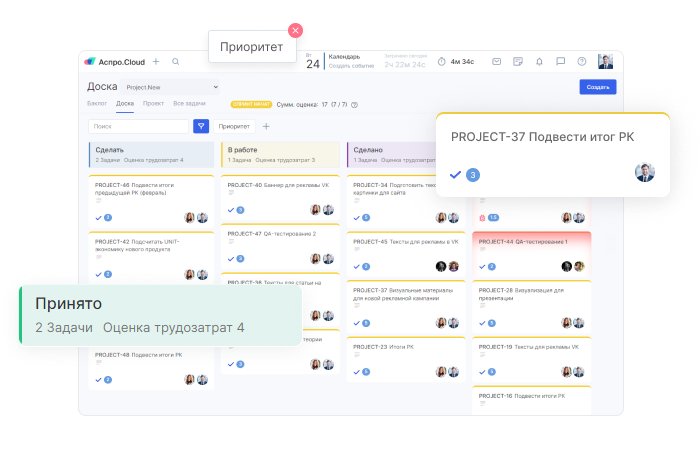This screenshot has height=456, width=700.
Task: Click the Принято column header overlay
Action: coord(161,315)
